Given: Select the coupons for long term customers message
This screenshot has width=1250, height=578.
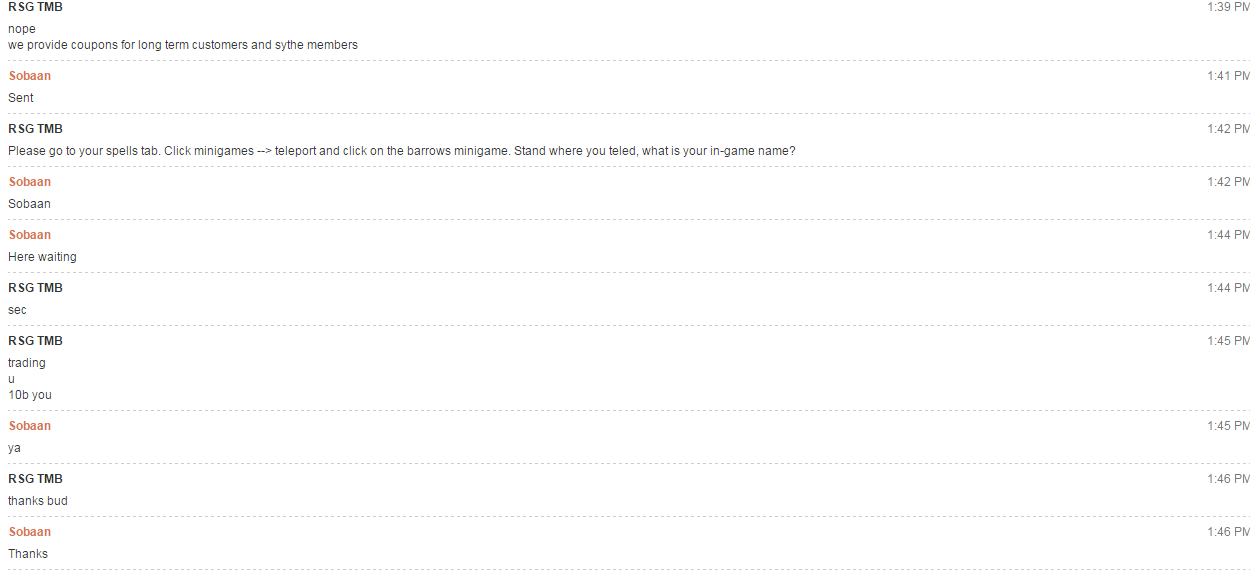Looking at the screenshot, I should (x=183, y=45).
